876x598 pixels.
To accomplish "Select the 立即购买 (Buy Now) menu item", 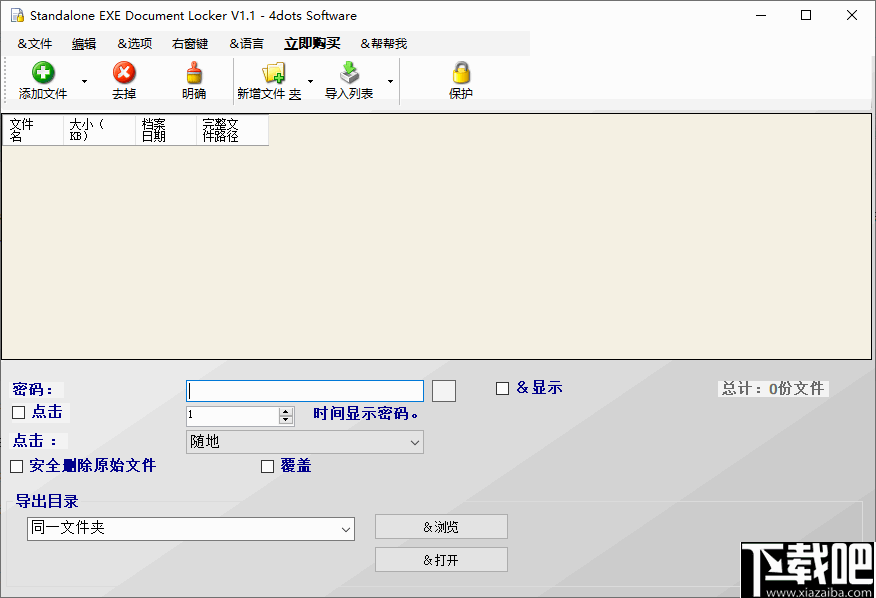I will pyautogui.click(x=311, y=43).
